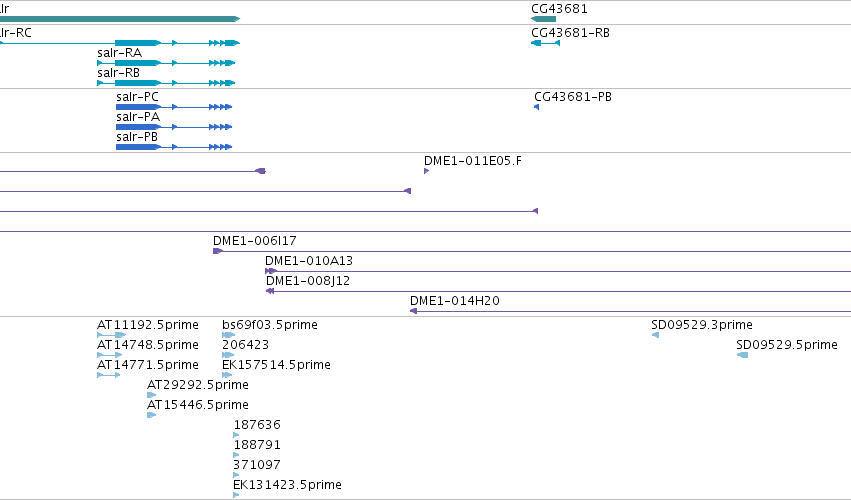Click the AT11192.5prime label

coord(148,325)
